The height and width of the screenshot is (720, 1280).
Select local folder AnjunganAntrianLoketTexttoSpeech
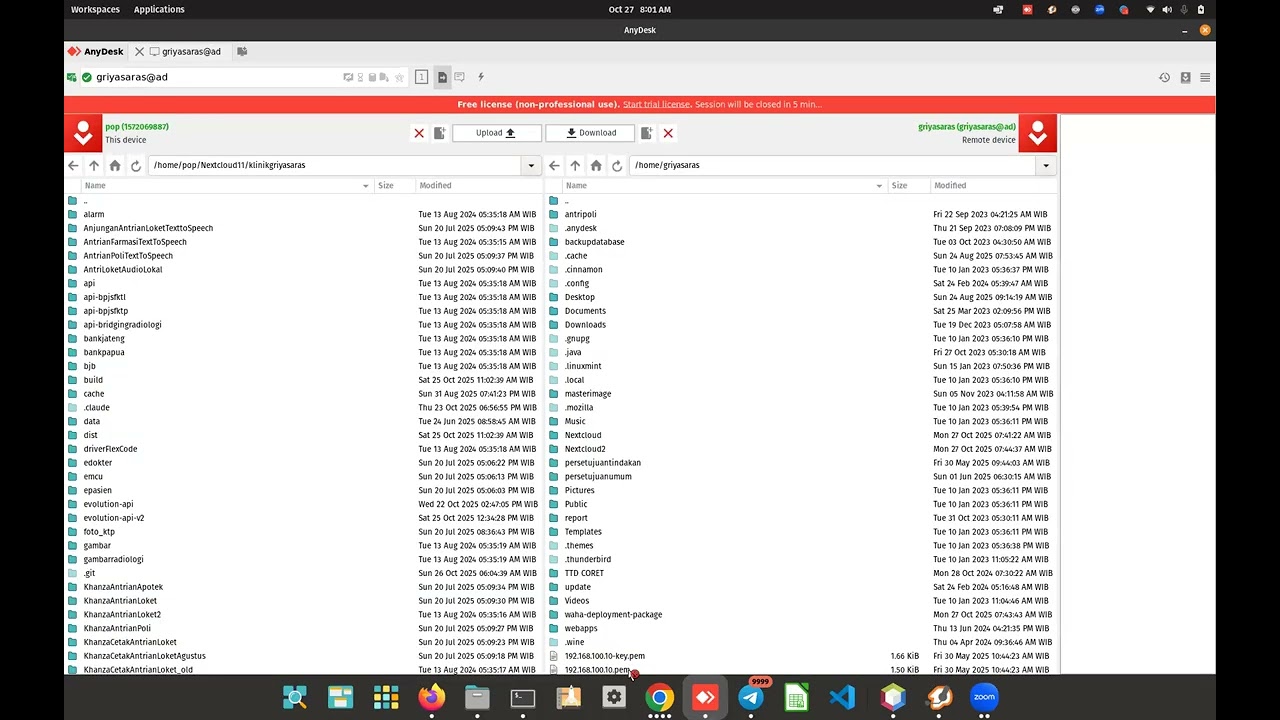tap(148, 228)
